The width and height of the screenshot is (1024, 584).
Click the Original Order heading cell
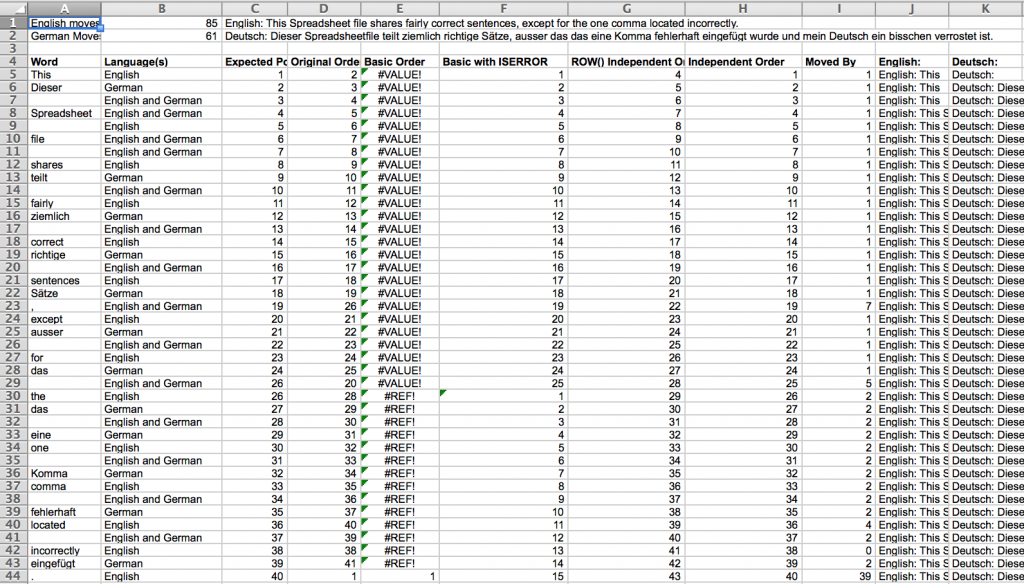pos(324,62)
